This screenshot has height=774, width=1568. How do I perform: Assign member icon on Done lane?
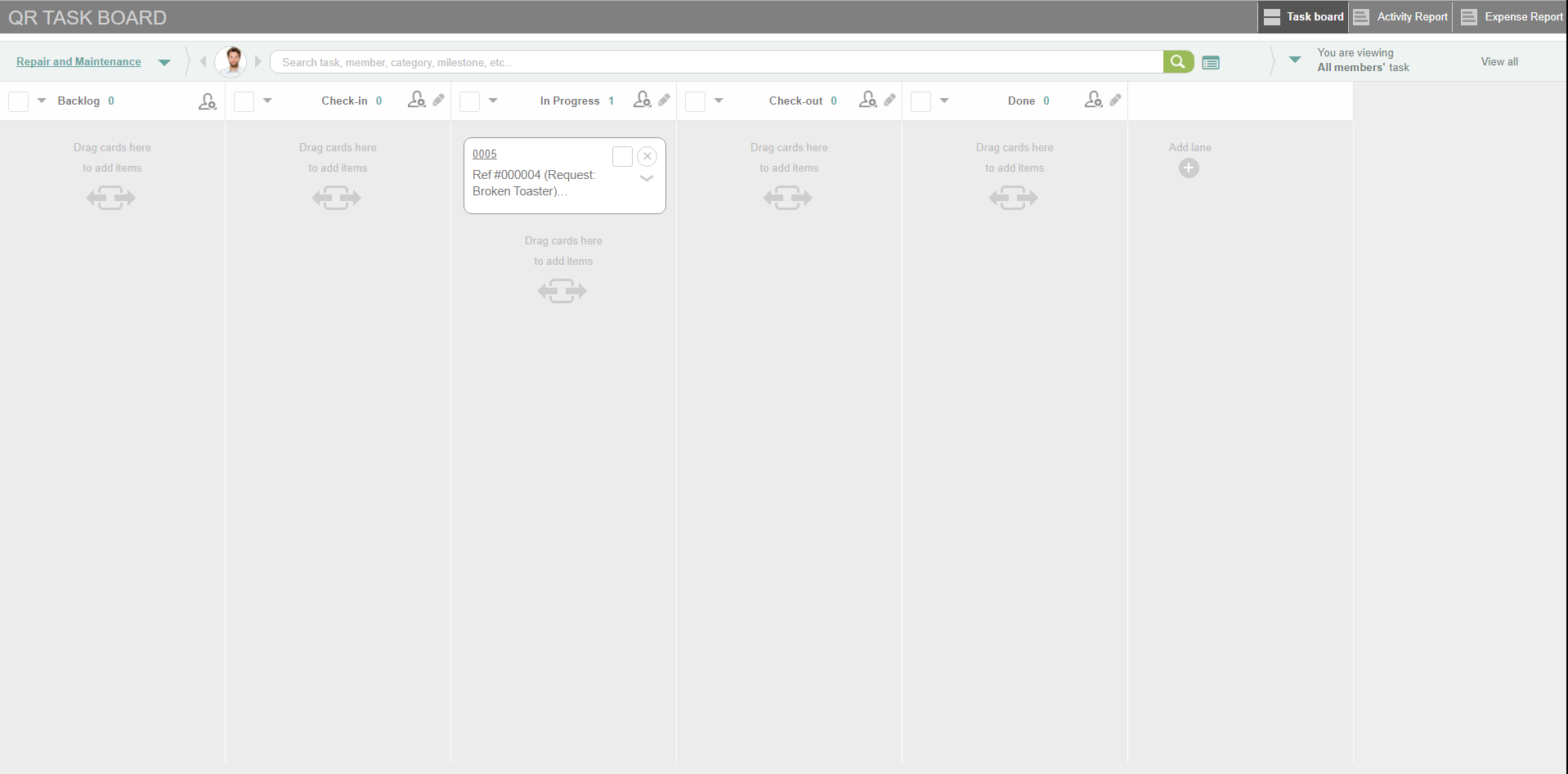click(x=1094, y=100)
